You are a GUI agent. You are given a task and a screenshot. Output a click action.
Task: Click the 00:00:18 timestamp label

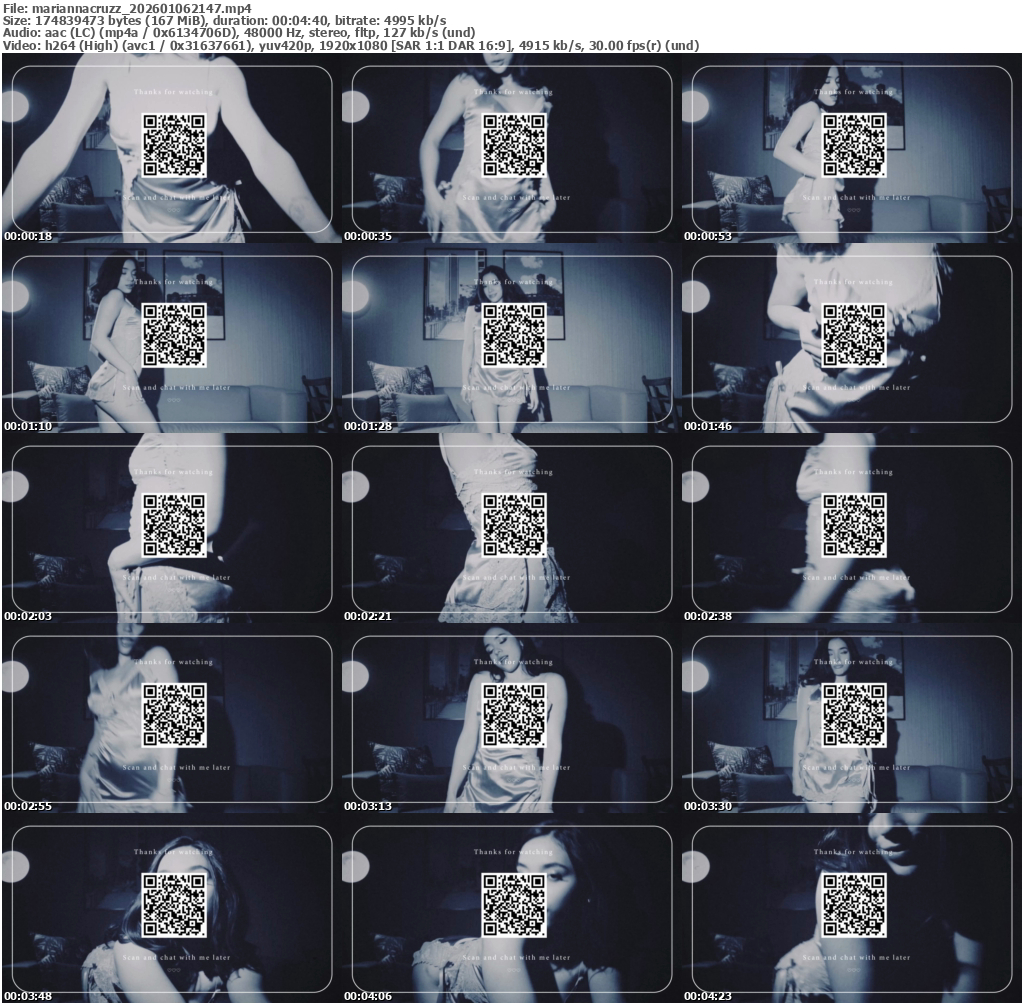click(x=28, y=236)
